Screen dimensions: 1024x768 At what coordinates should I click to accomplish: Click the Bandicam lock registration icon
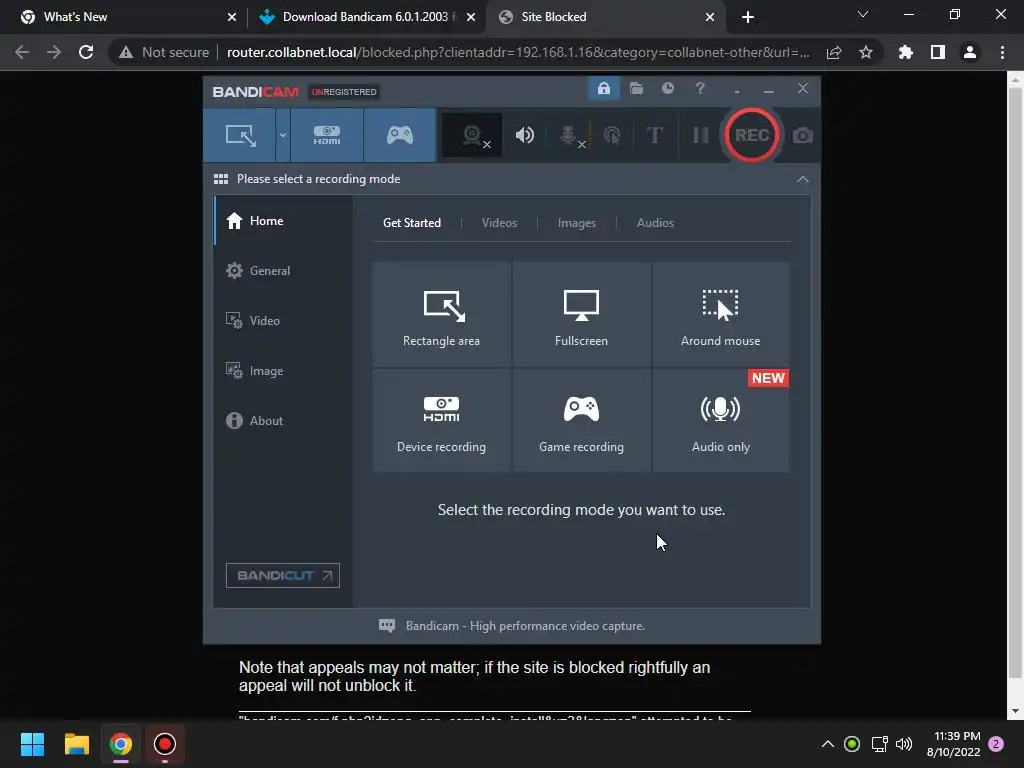[x=603, y=88]
